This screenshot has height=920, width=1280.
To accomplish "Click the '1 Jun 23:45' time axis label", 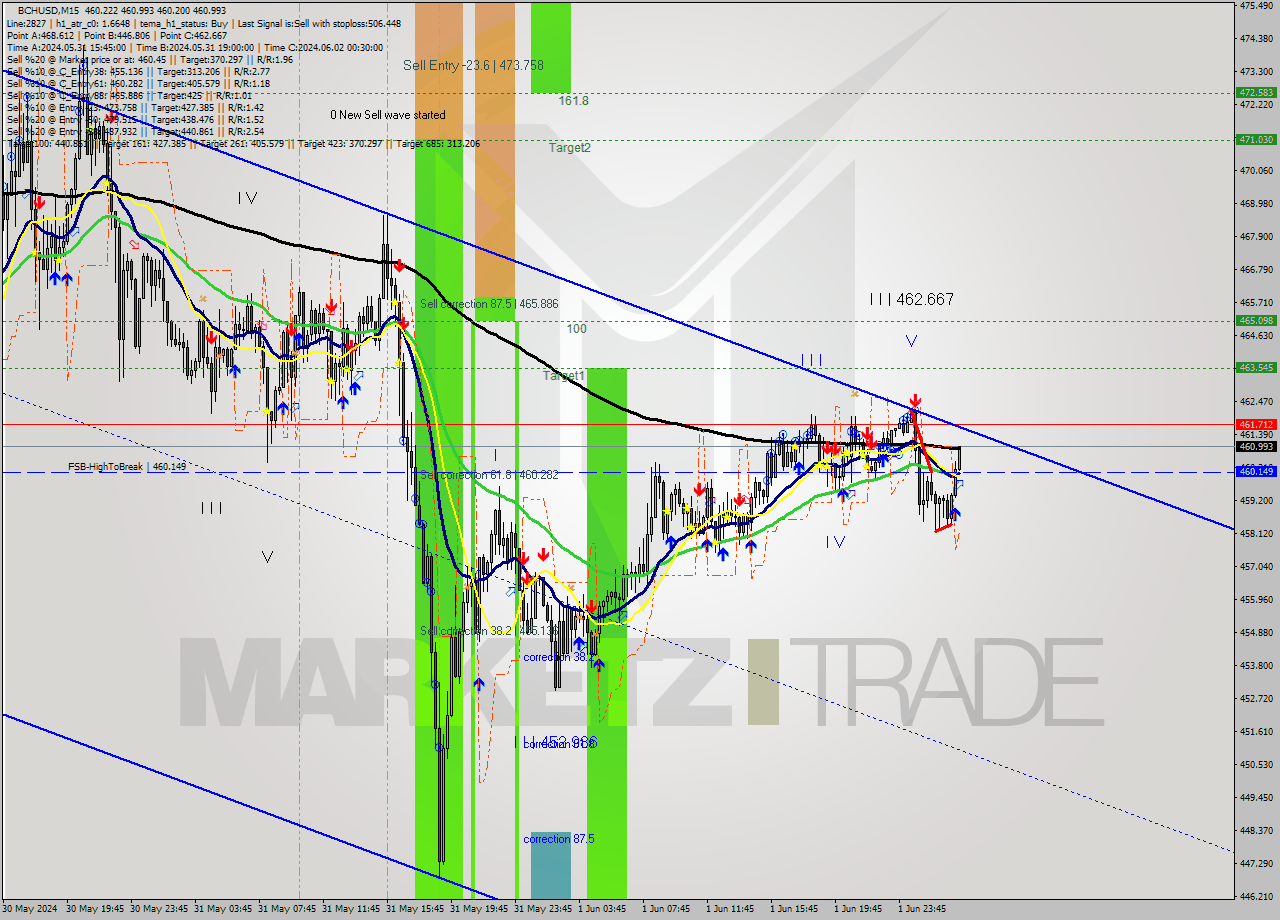I will point(922,909).
